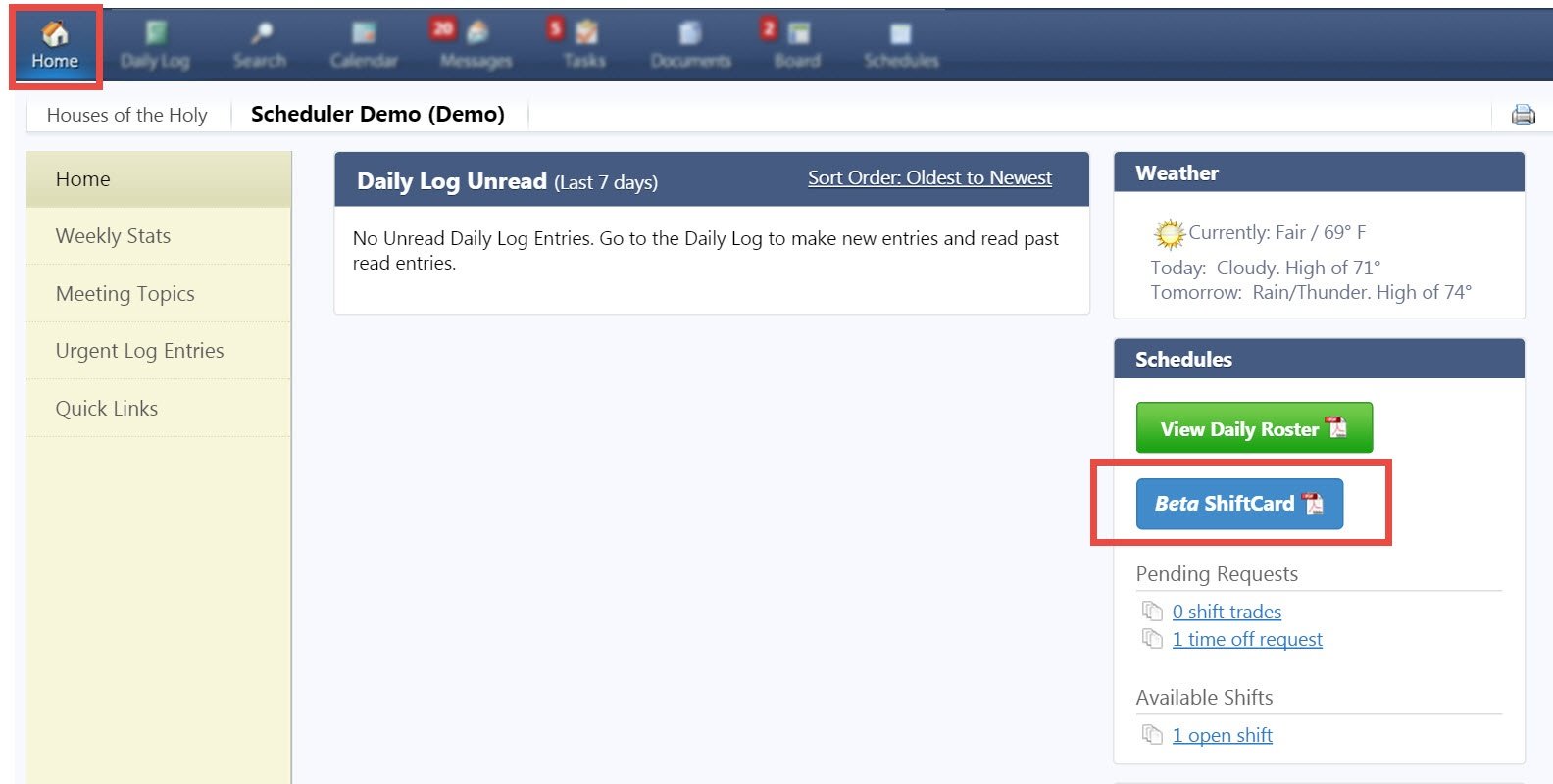Open the Daily Log toolbar icon
This screenshot has width=1553, height=784.
coord(155,46)
